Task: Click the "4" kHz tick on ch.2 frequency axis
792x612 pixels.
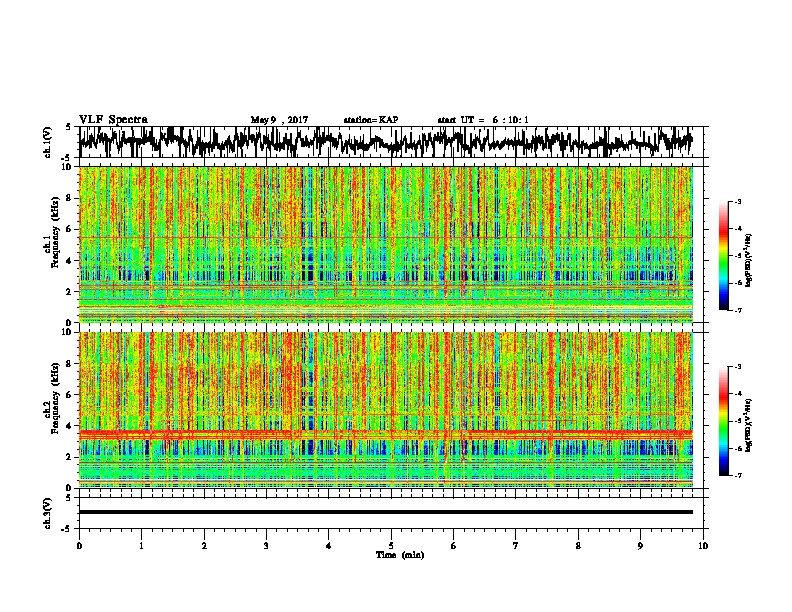Action: 70,426
